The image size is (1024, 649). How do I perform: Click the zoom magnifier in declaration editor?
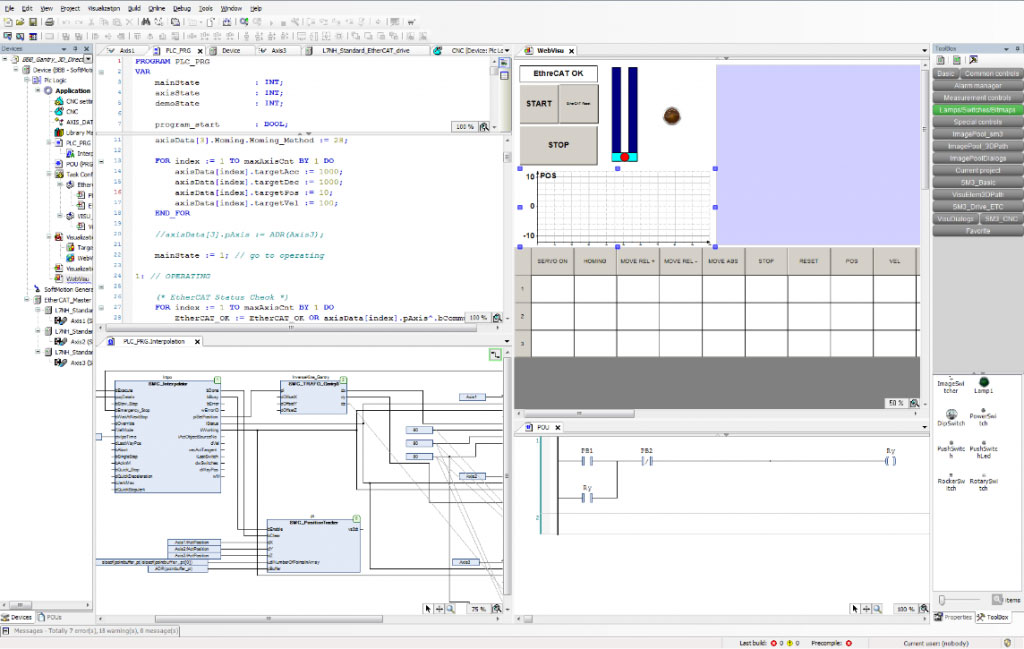(x=484, y=127)
